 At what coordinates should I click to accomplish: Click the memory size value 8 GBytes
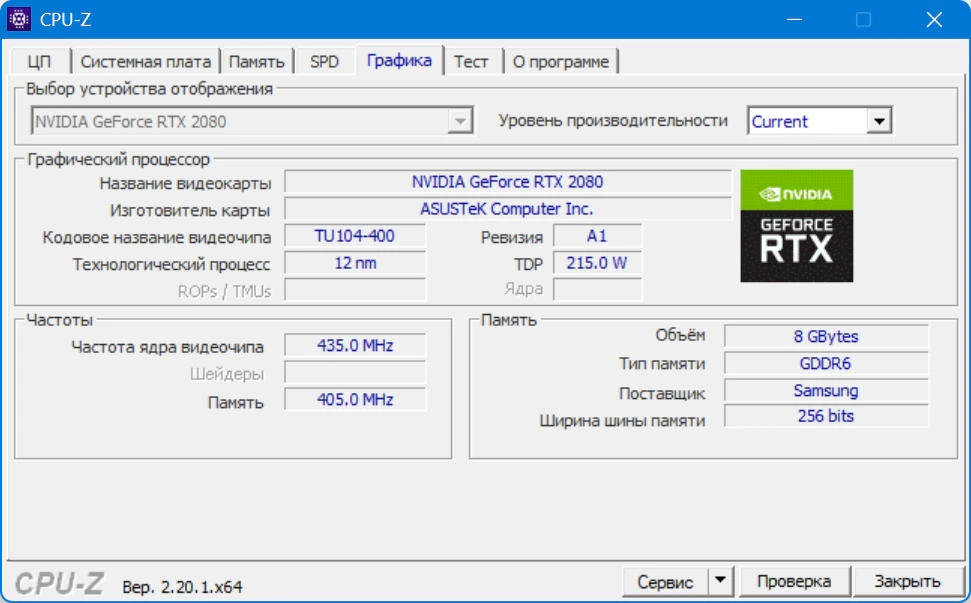(x=826, y=337)
